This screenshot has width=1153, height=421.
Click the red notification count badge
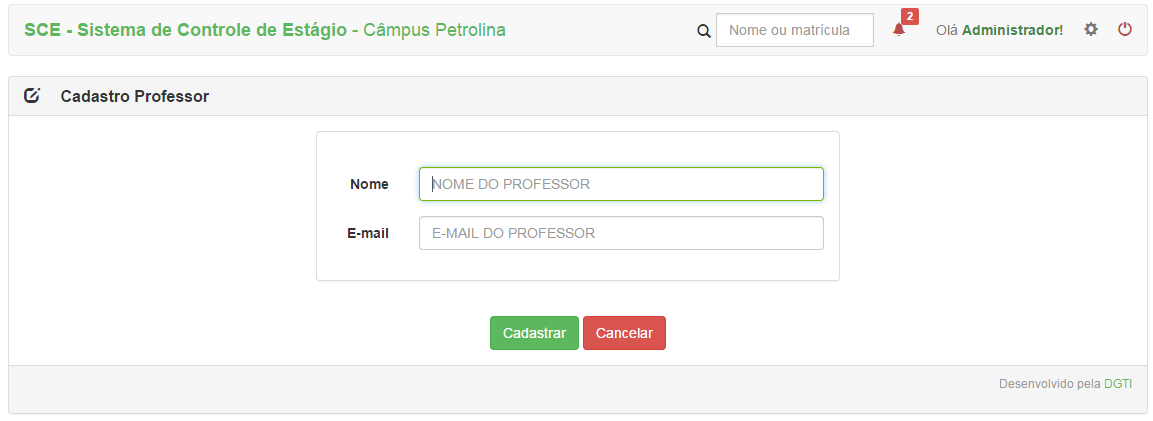pos(910,16)
